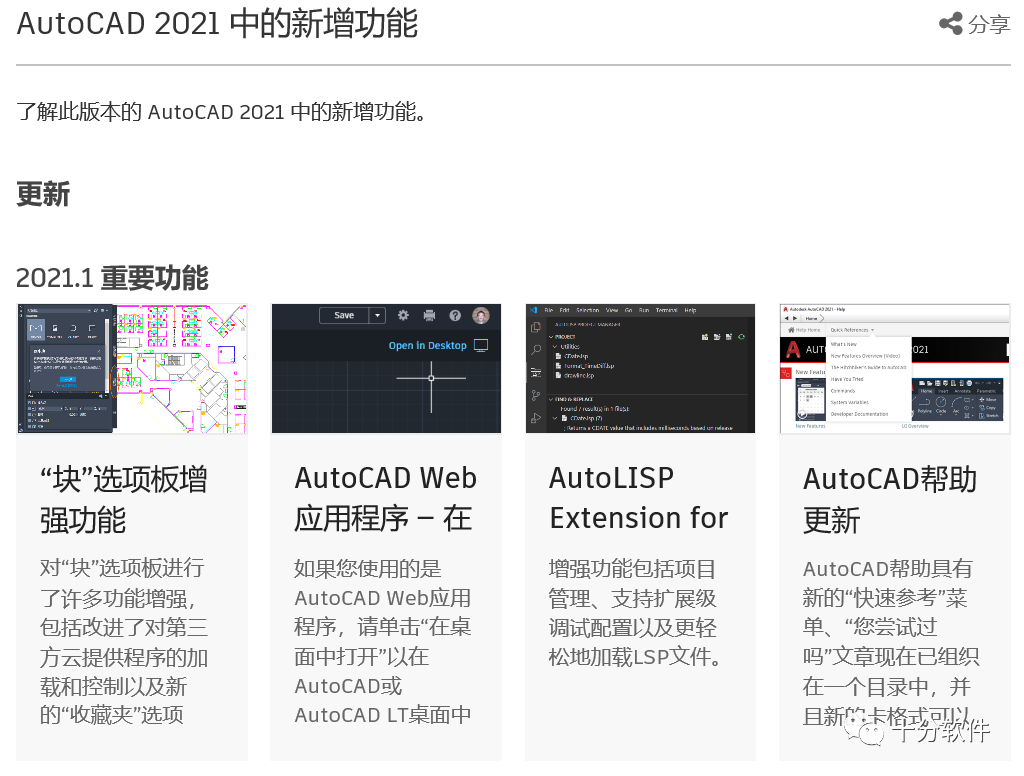The width and height of the screenshot is (1024, 776).
Task: Click the description starting 如果您使用的是
Action: click(x=383, y=641)
